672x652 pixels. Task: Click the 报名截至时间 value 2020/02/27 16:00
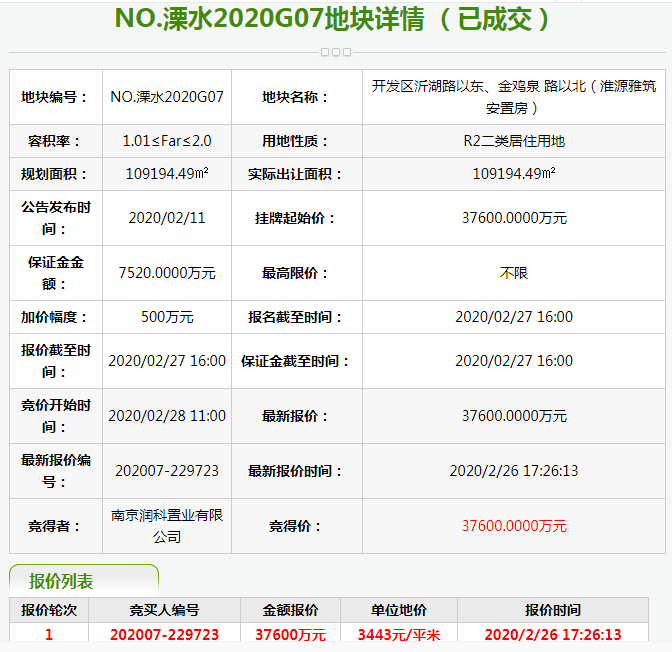tap(514, 317)
